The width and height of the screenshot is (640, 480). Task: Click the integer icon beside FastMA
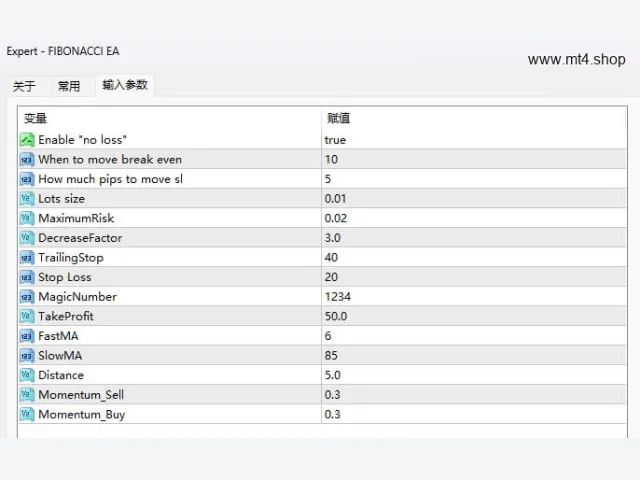[27, 336]
